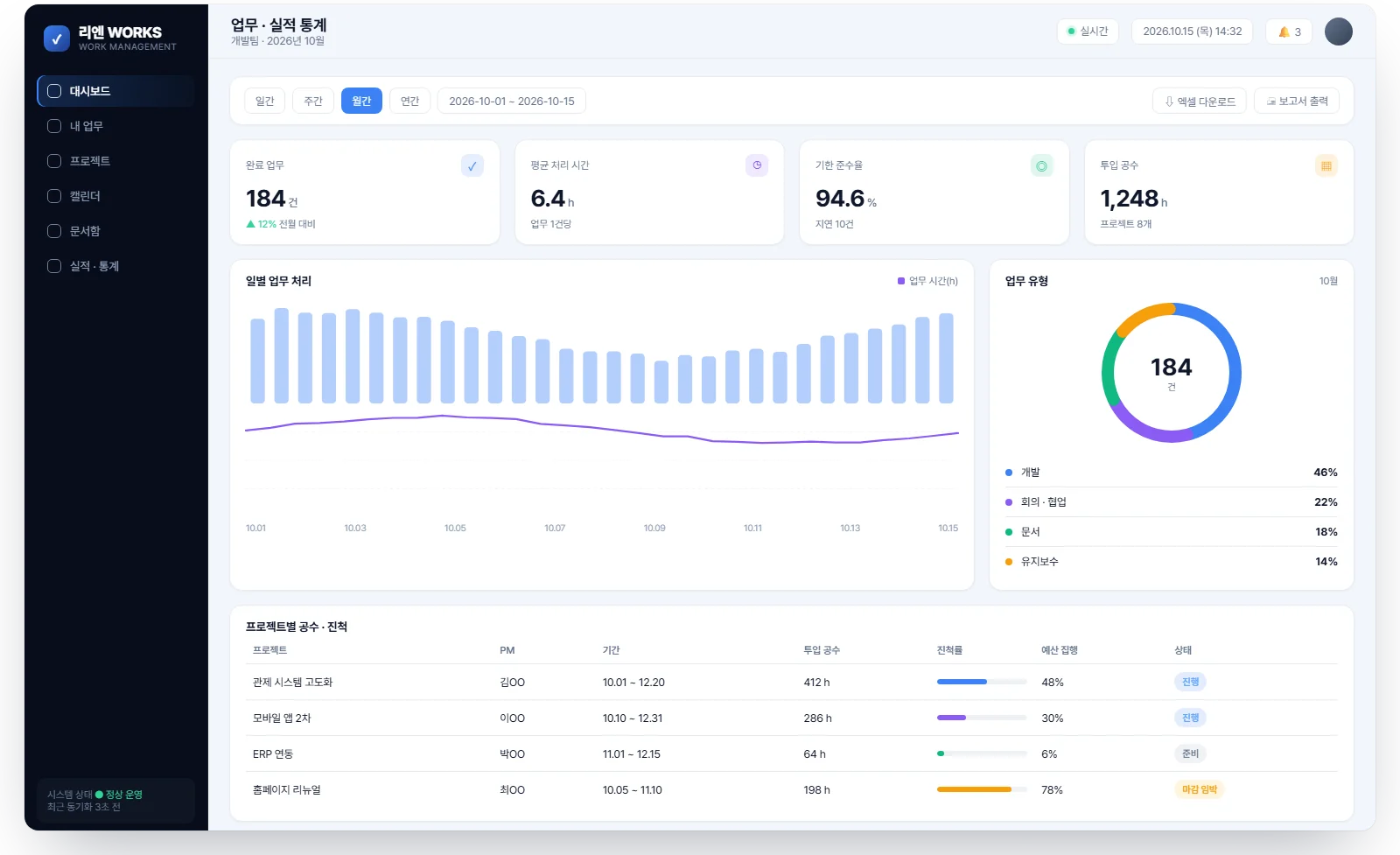
Task: Select the 월간 period tab
Action: 361,101
